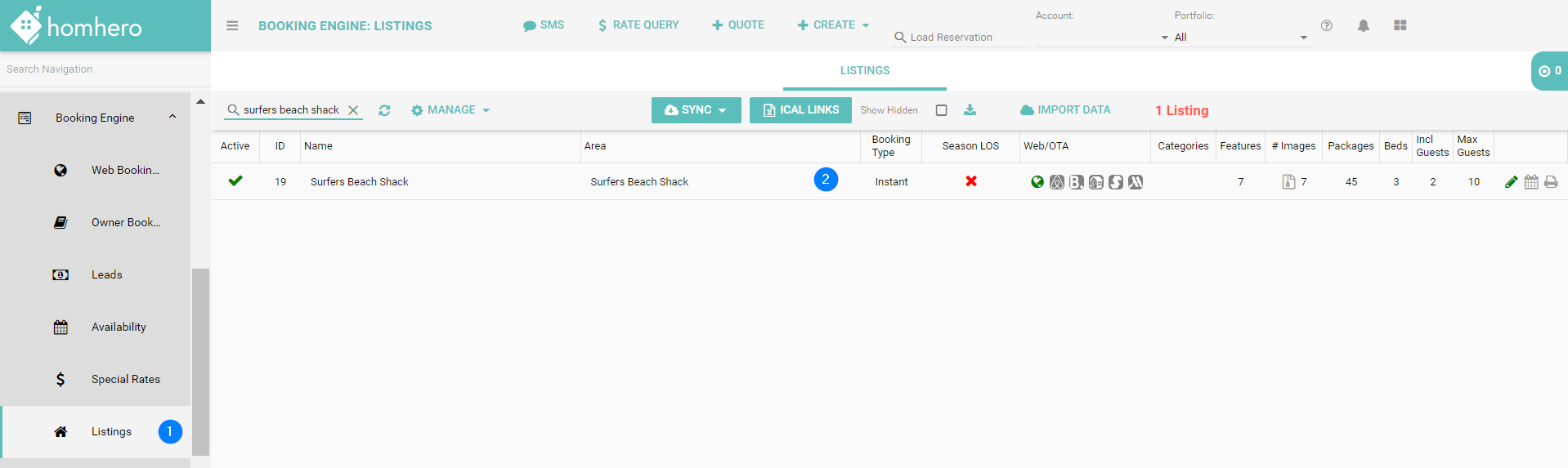Expand the MANAGE dropdown
Viewport: 1568px width, 468px height.
(x=450, y=110)
